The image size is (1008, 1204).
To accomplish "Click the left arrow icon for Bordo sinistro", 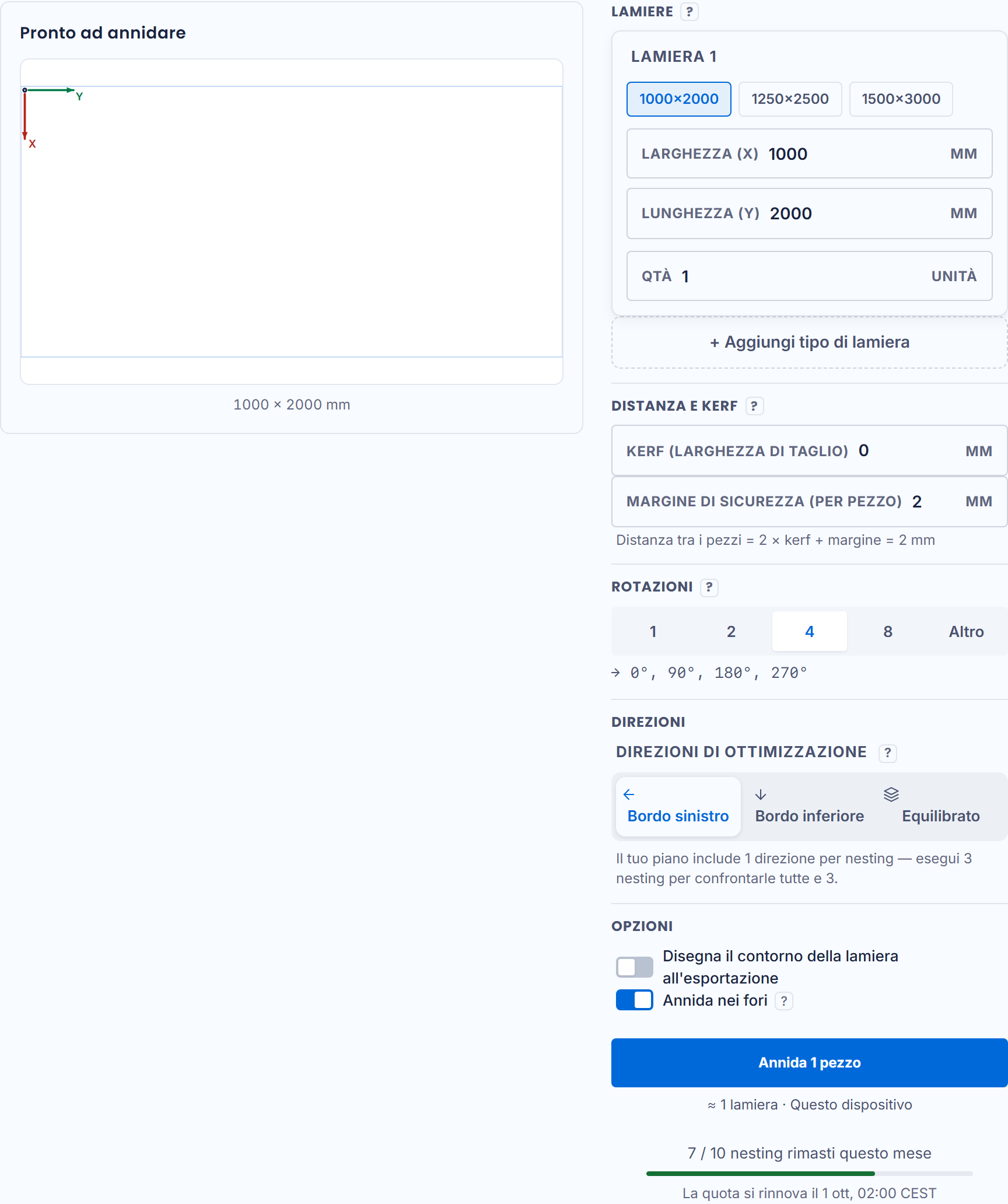I will click(x=629, y=794).
